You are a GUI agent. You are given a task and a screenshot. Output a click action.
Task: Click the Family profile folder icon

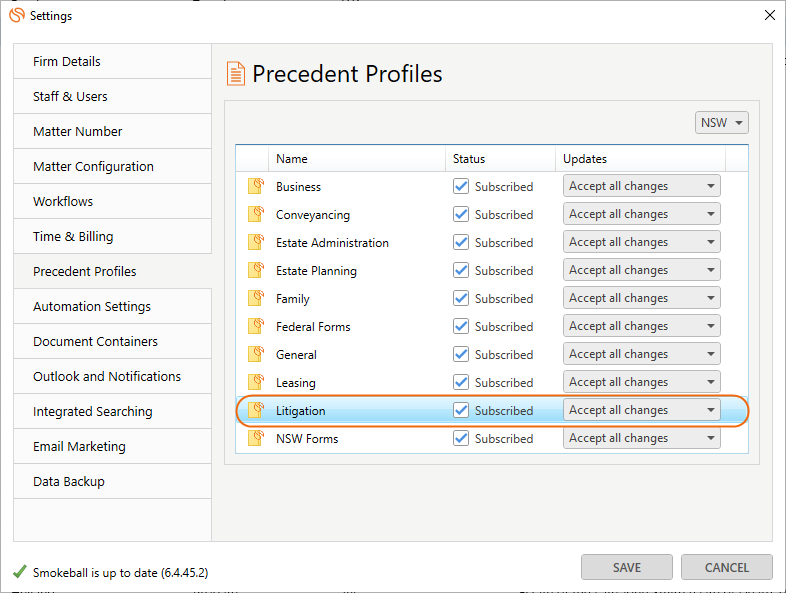click(256, 298)
